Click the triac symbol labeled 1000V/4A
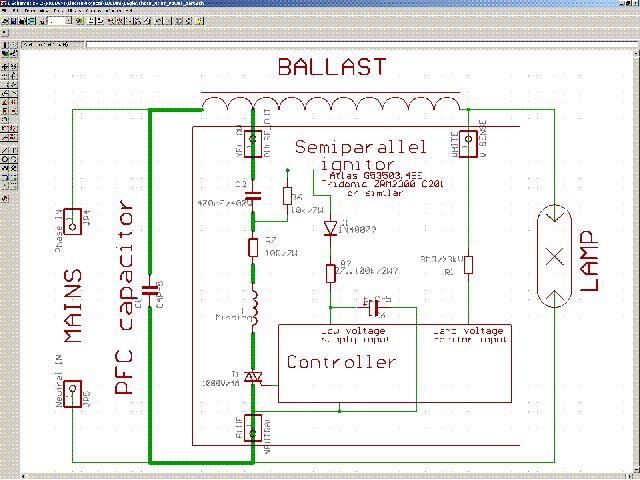Image resolution: width=640 pixels, height=480 pixels. click(x=253, y=377)
